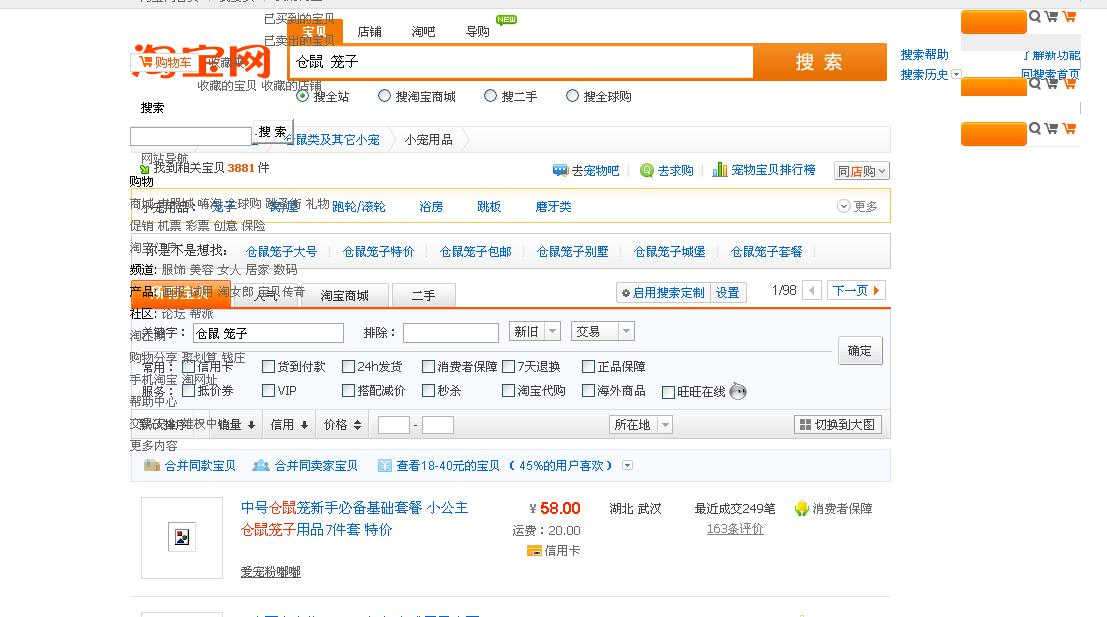The height and width of the screenshot is (617, 1107).
Task: Go to previous page with left arrow
Action: [812, 290]
